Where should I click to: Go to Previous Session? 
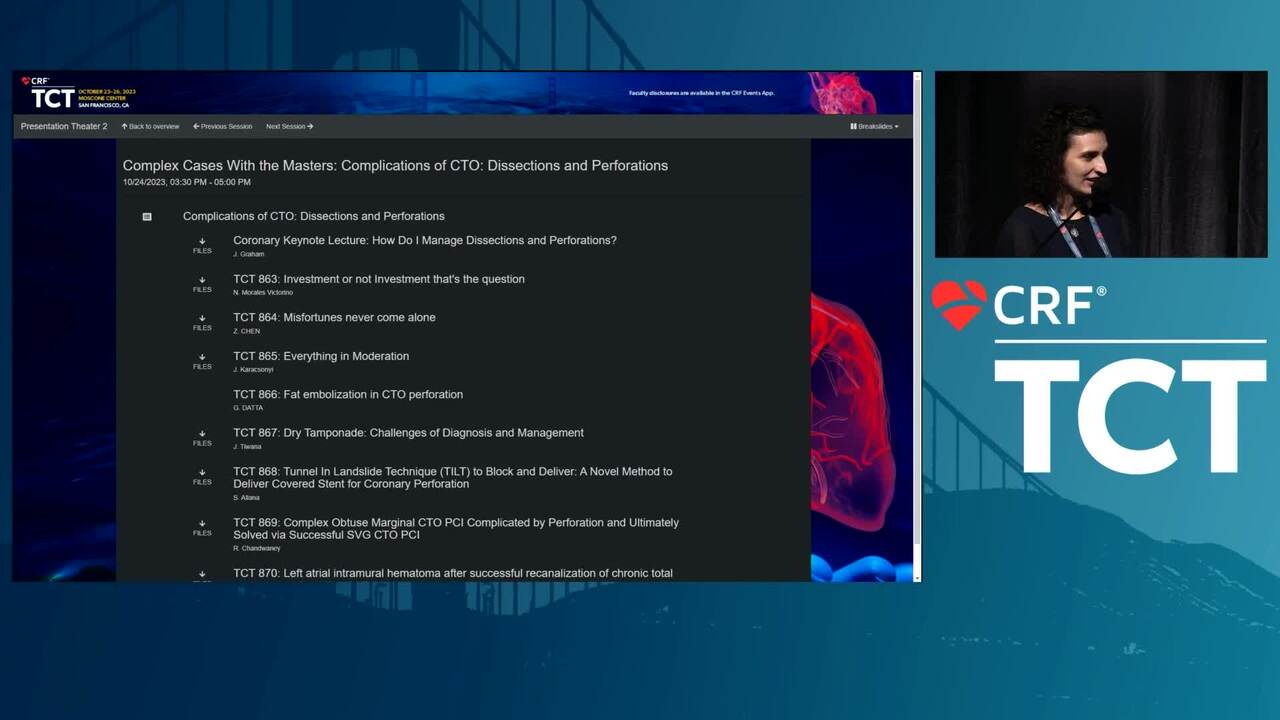(x=223, y=127)
